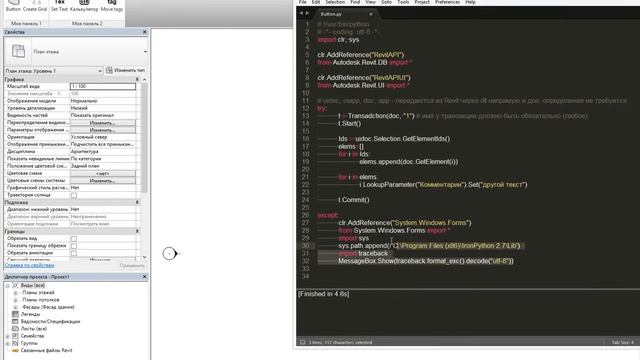
Task: Click Изменить for Переопределения видимости
Action: click(103, 122)
